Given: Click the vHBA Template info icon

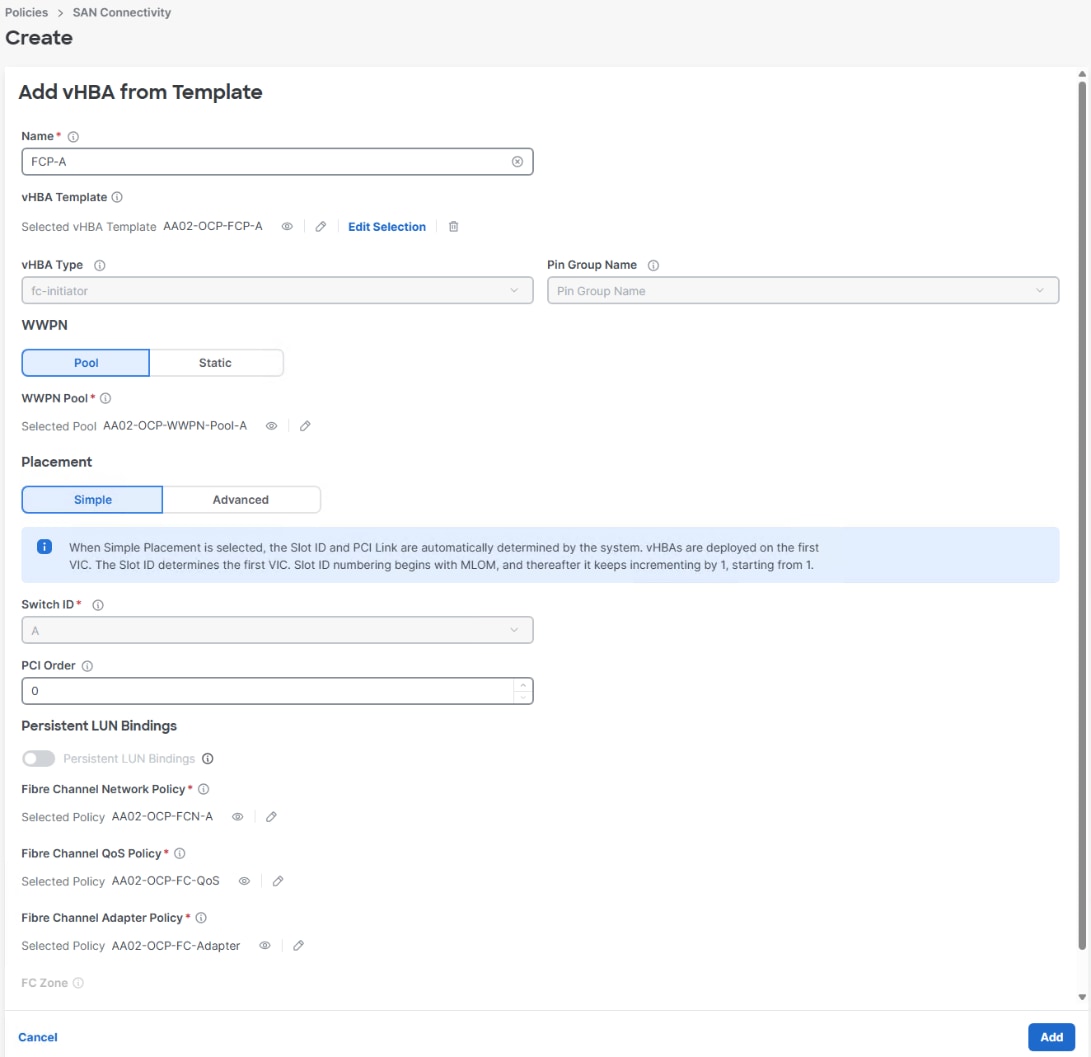Looking at the screenshot, I should tap(117, 197).
